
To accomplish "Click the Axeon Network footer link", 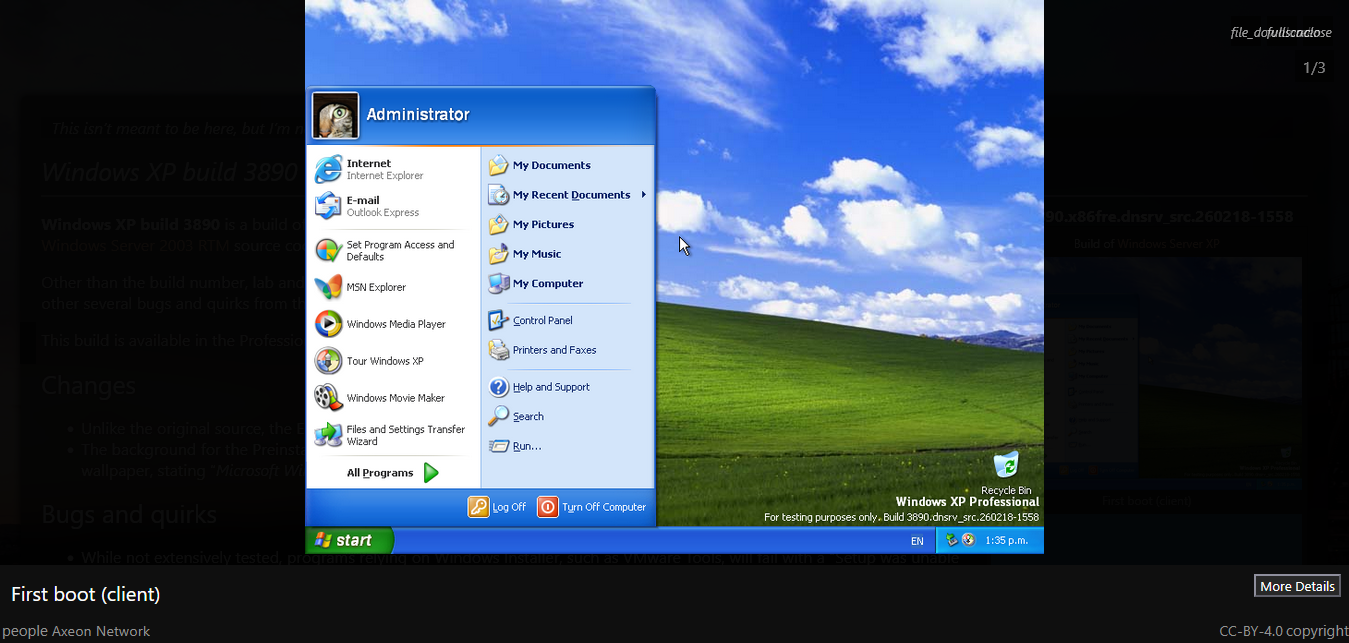I will tap(101, 631).
